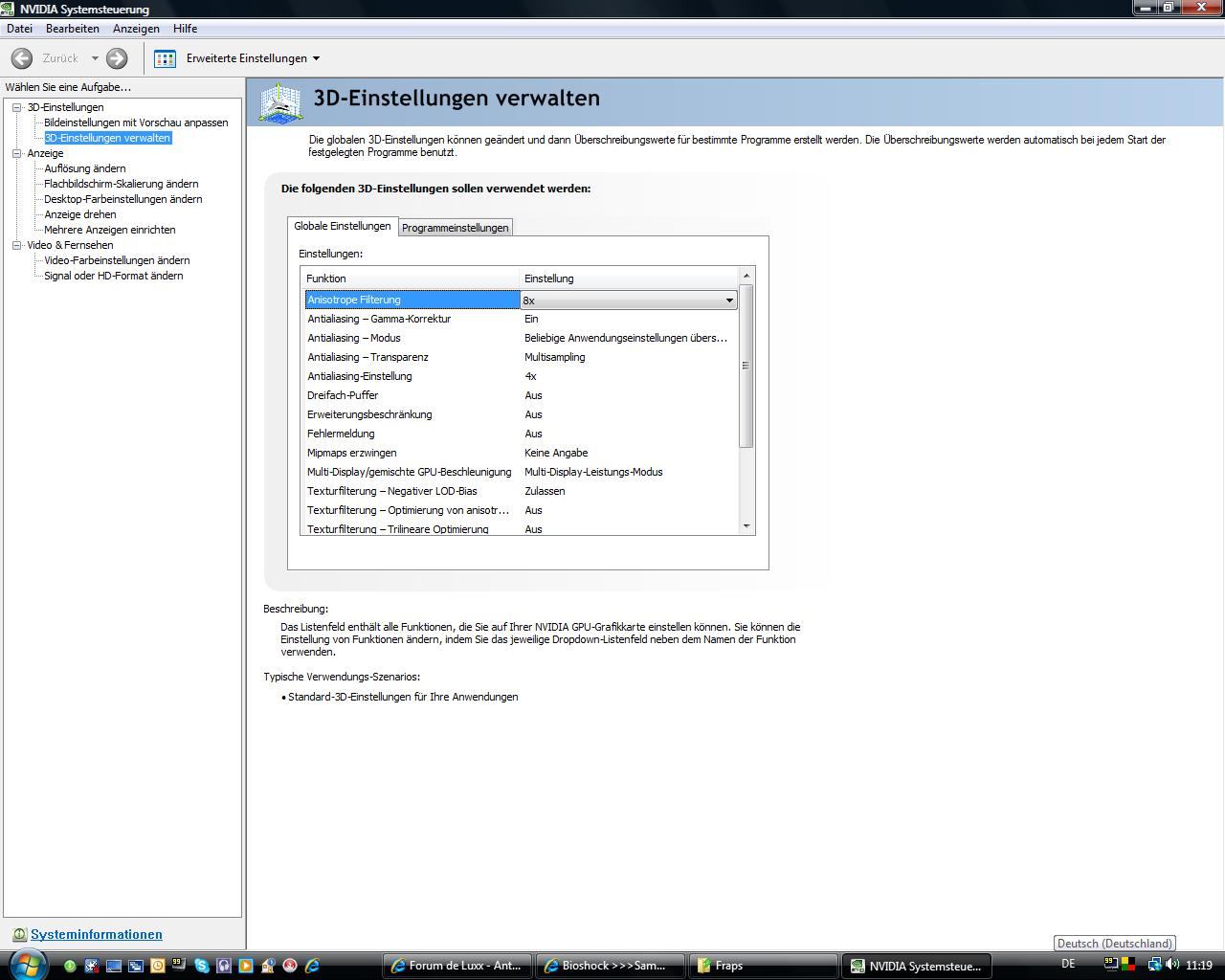Click the four-colored-squares tray icon
The image size is (1225, 980).
[1128, 964]
